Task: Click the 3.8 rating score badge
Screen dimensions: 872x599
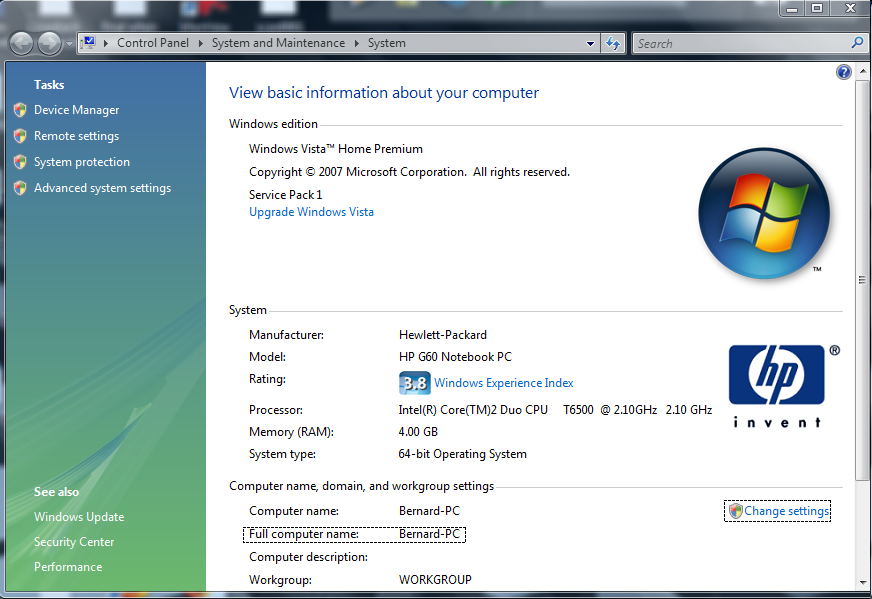Action: pos(414,383)
